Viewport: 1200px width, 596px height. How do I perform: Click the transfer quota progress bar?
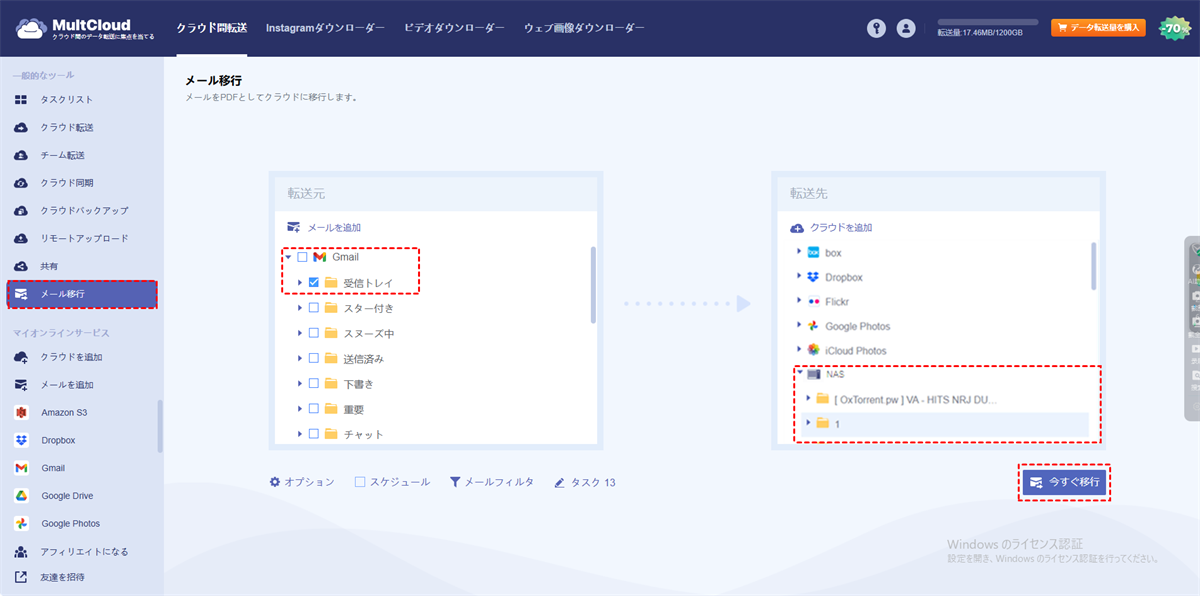tap(987, 22)
